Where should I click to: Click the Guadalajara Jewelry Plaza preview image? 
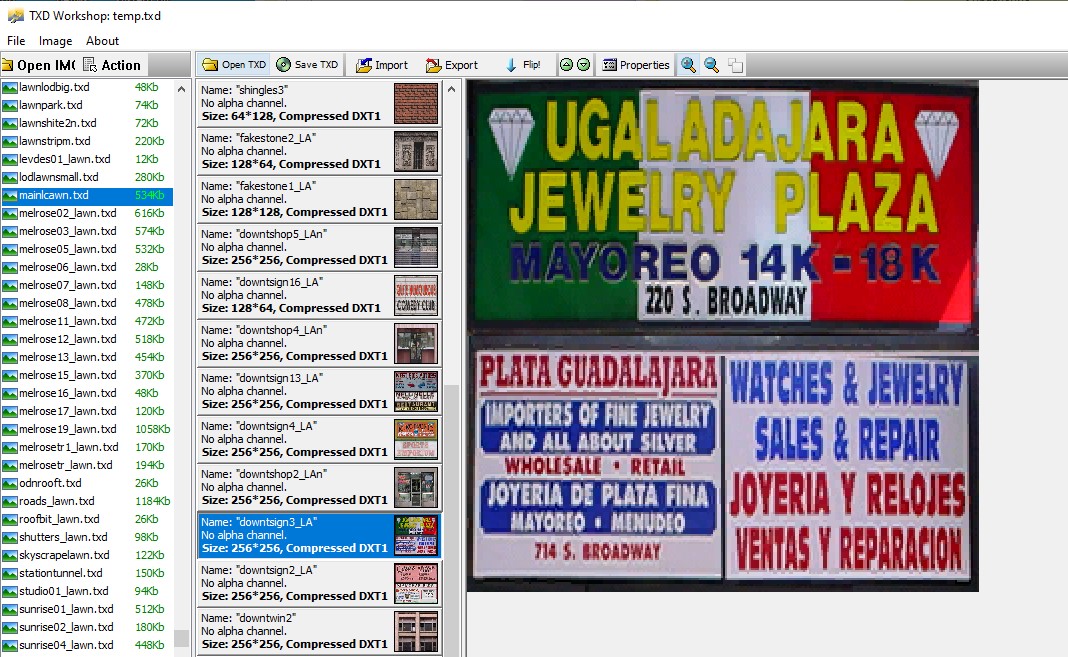pyautogui.click(x=723, y=336)
